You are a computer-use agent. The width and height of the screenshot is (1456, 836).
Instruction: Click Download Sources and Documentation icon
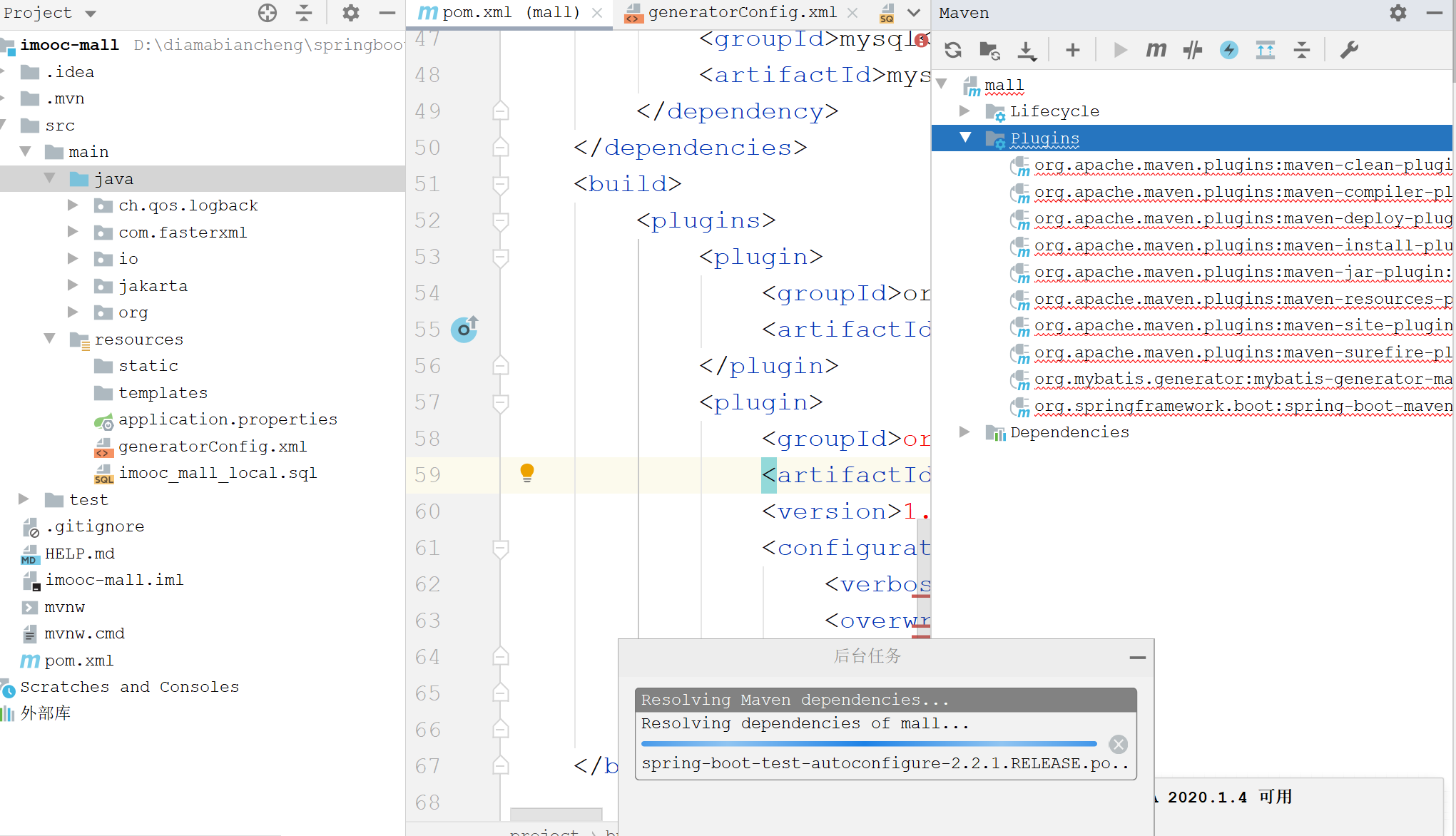1027,50
